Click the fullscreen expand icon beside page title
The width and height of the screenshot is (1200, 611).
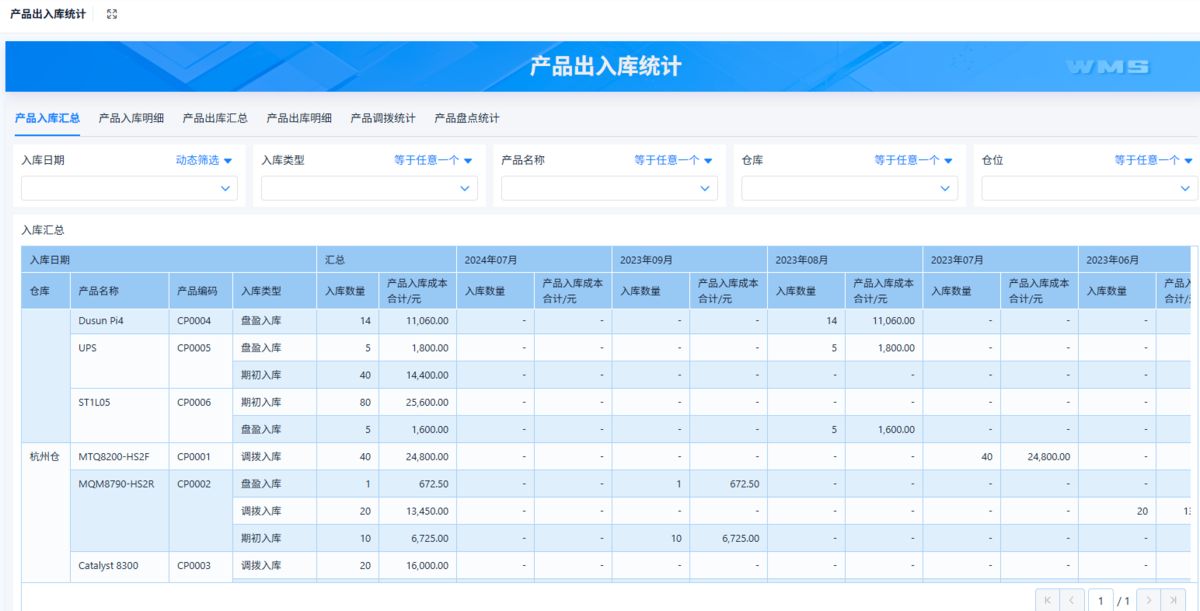112,14
